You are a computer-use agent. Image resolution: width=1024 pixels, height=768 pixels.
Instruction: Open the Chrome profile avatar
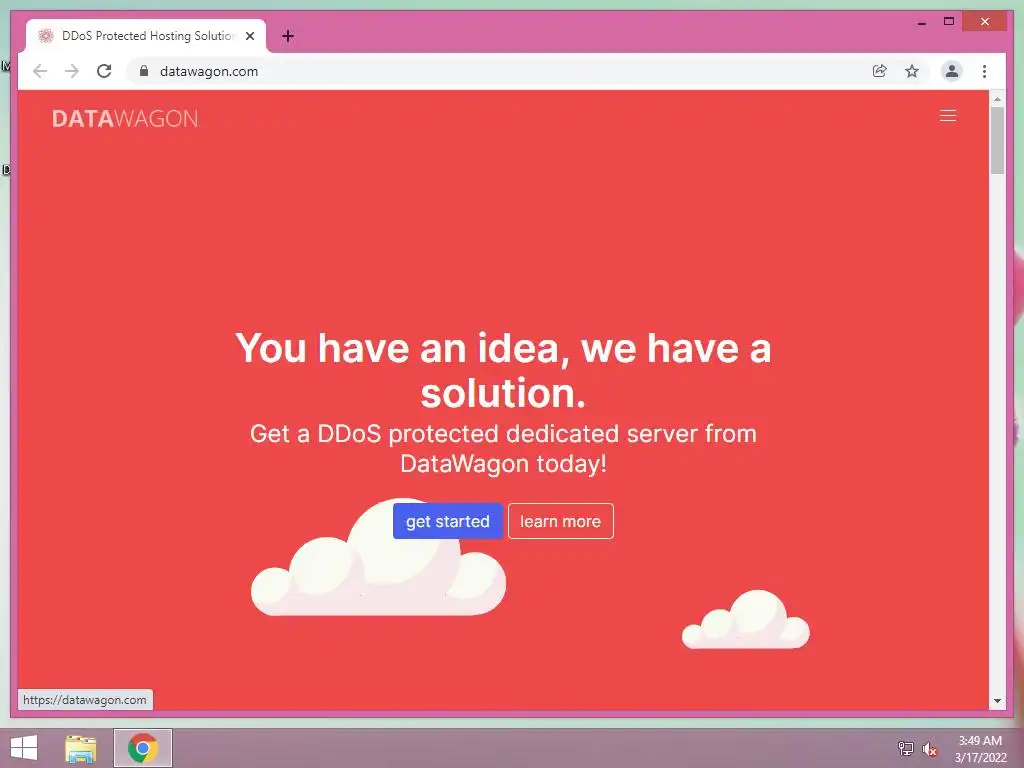tap(952, 71)
